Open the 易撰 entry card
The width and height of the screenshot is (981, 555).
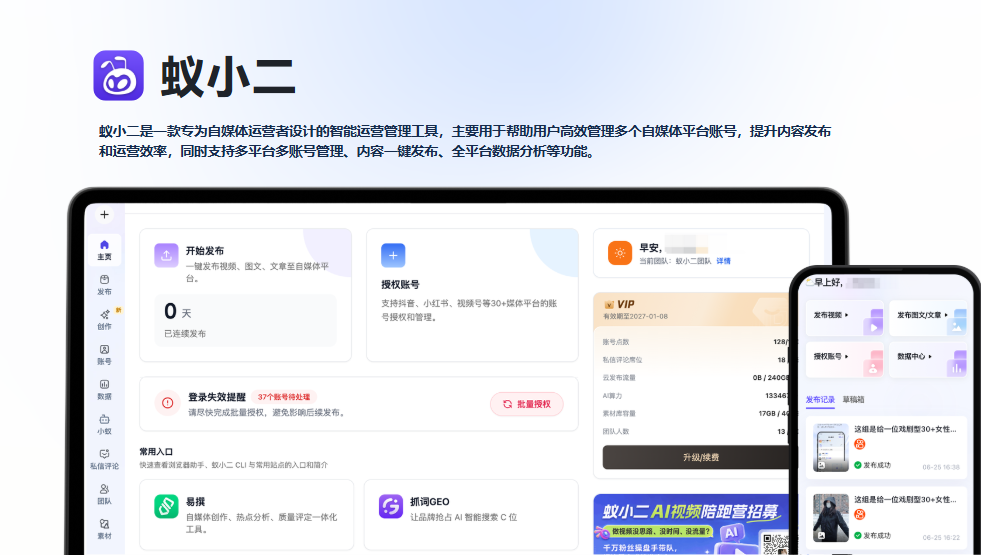point(247,514)
